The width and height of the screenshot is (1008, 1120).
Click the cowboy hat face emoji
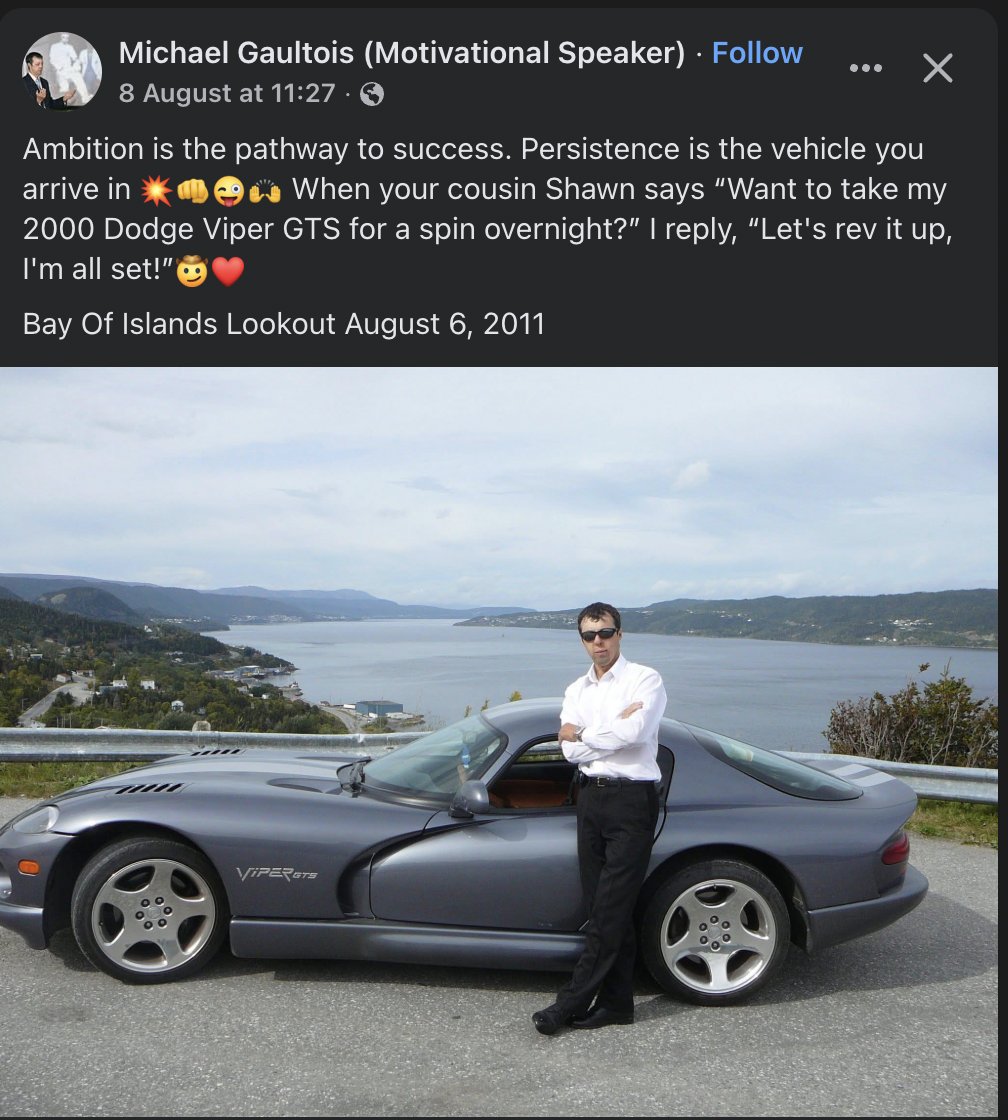[x=192, y=271]
